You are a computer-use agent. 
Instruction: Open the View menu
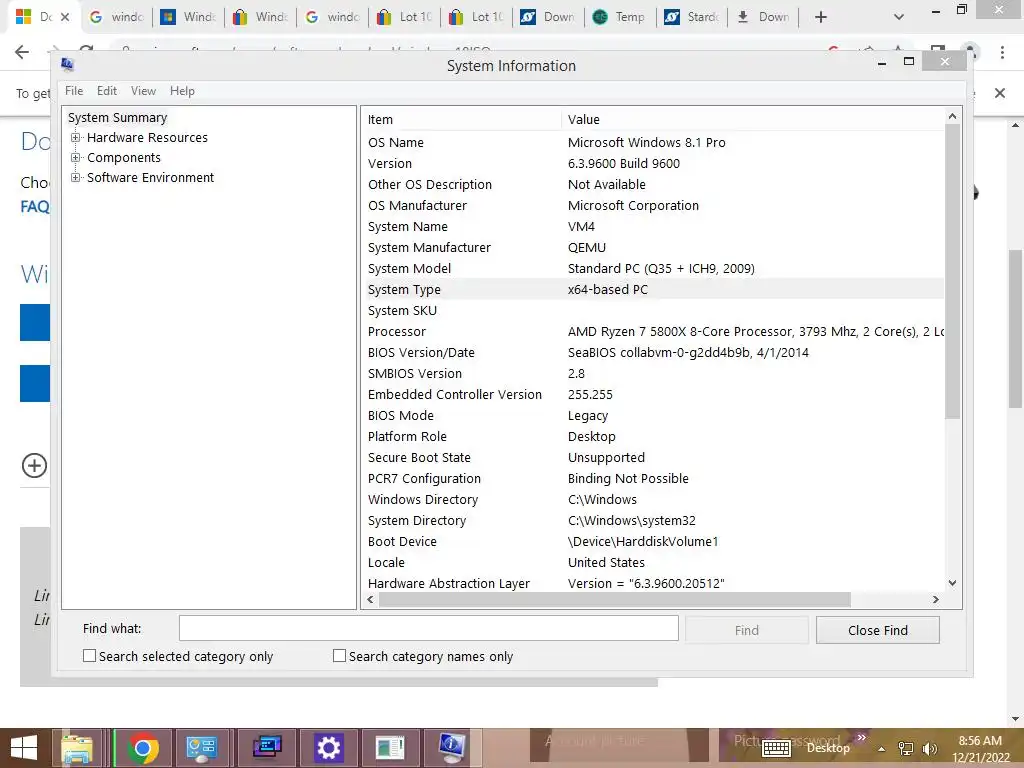coord(143,91)
